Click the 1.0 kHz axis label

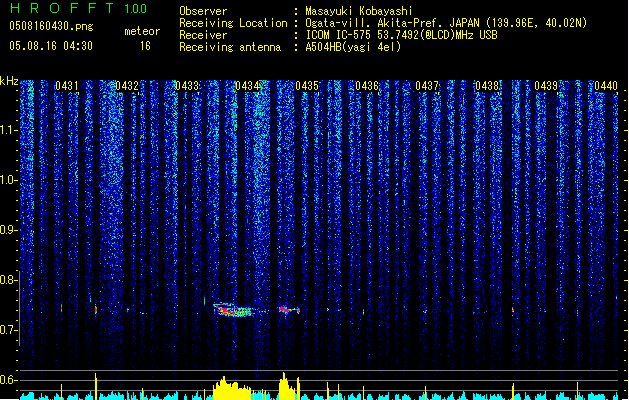pyautogui.click(x=8, y=180)
